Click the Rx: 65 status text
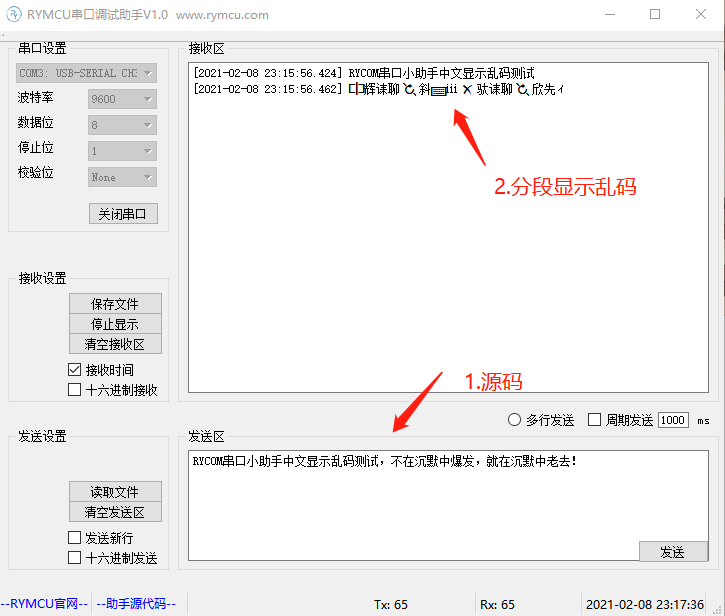 point(498,604)
